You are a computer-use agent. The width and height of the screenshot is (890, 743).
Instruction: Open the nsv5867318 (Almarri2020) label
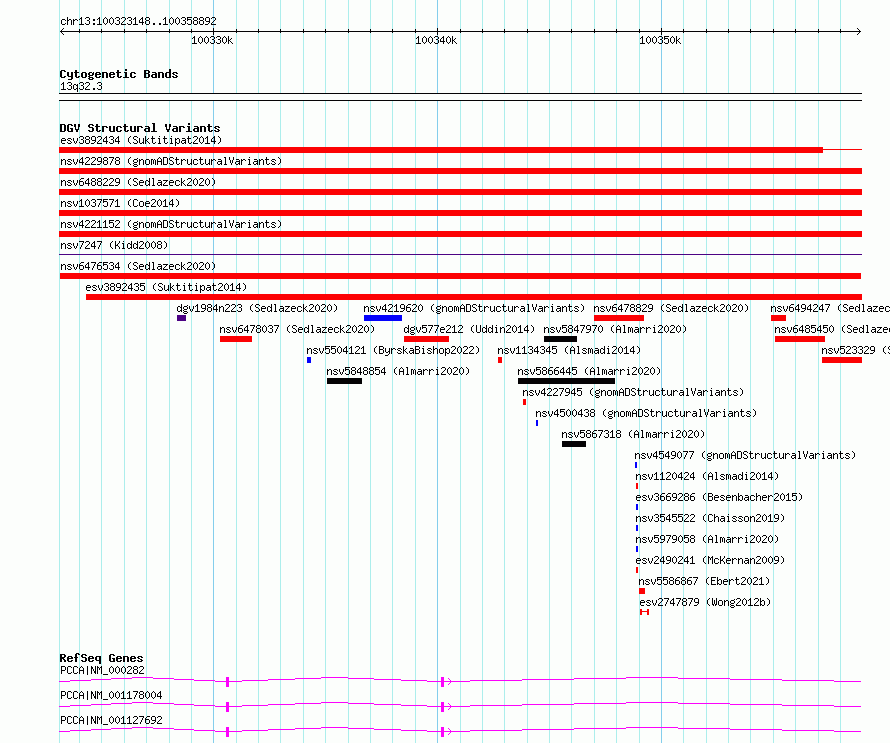633,434
